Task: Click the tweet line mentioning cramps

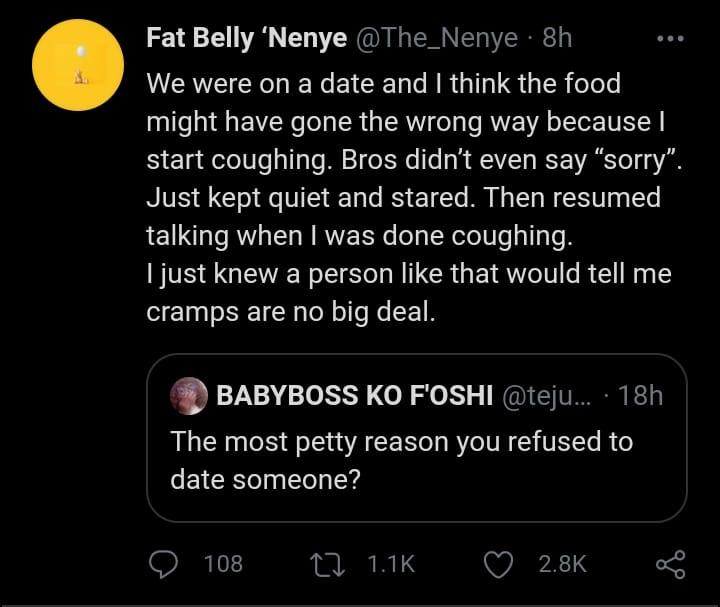Action: (291, 312)
